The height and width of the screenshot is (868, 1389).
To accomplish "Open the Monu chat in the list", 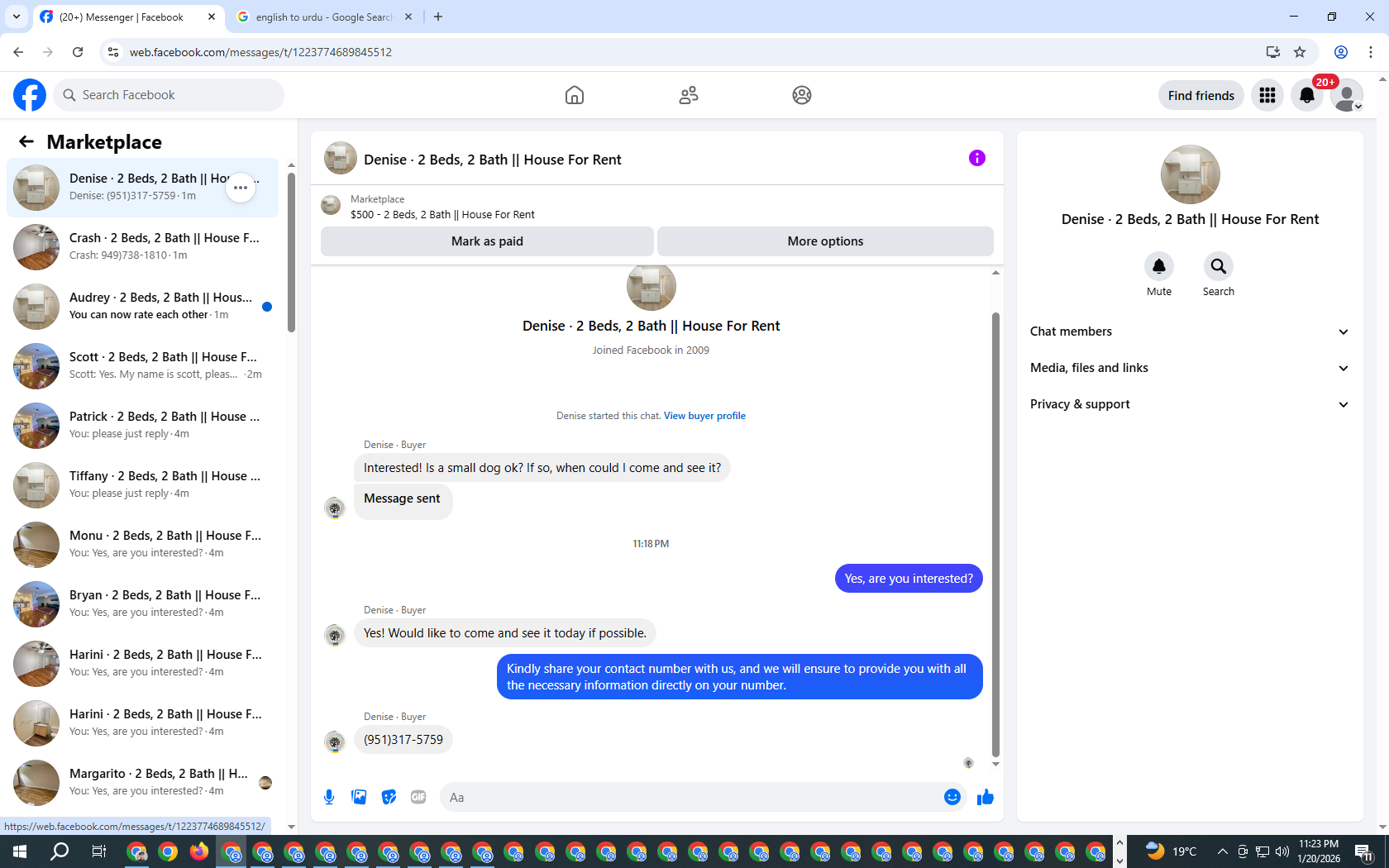I will click(x=142, y=545).
